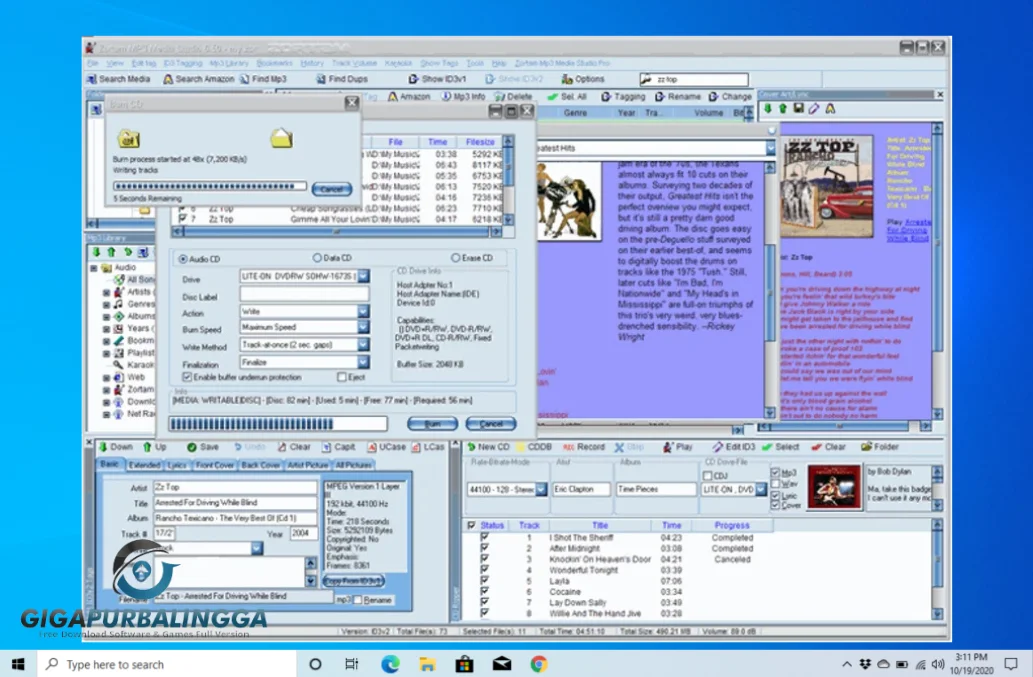This screenshot has height=677, width=1033.
Task: Select the Audio CD radio button
Action: [x=182, y=259]
